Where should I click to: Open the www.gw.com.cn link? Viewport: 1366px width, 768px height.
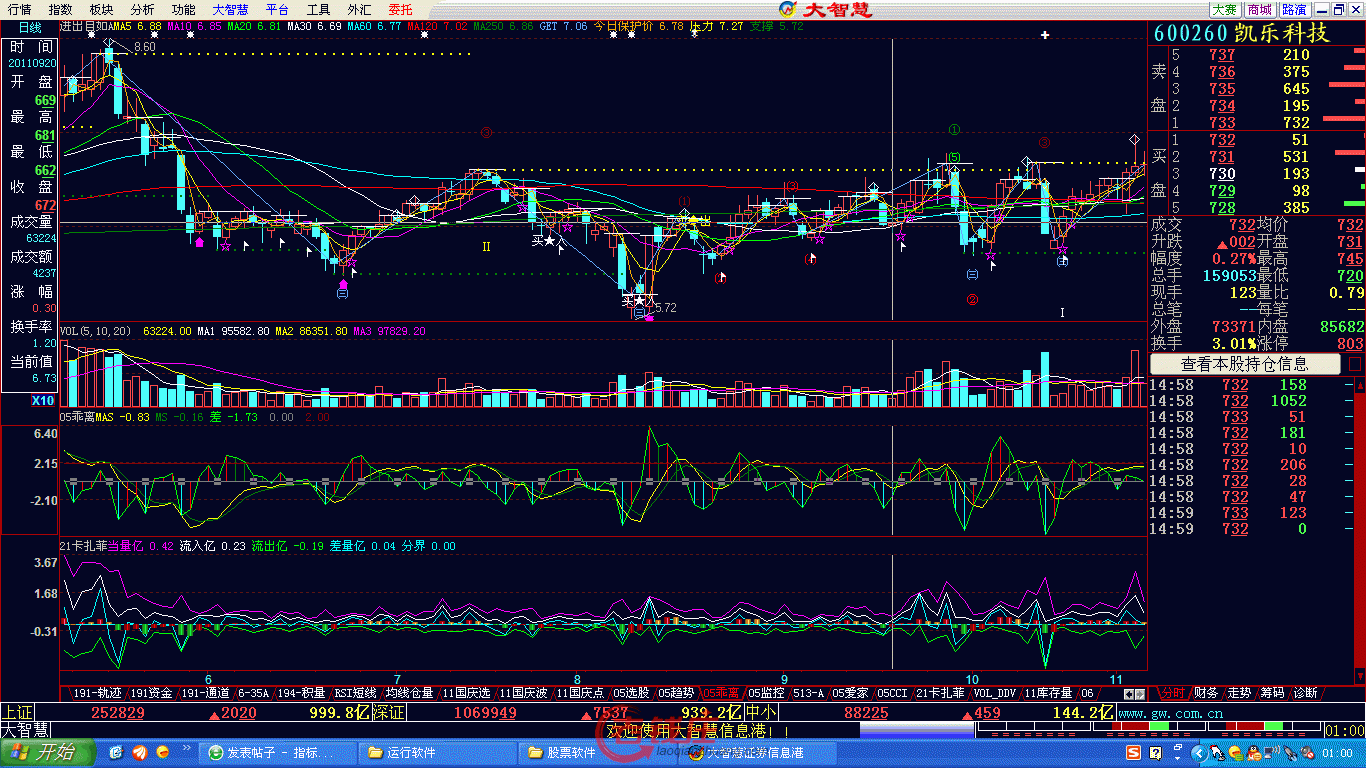pos(1170,713)
